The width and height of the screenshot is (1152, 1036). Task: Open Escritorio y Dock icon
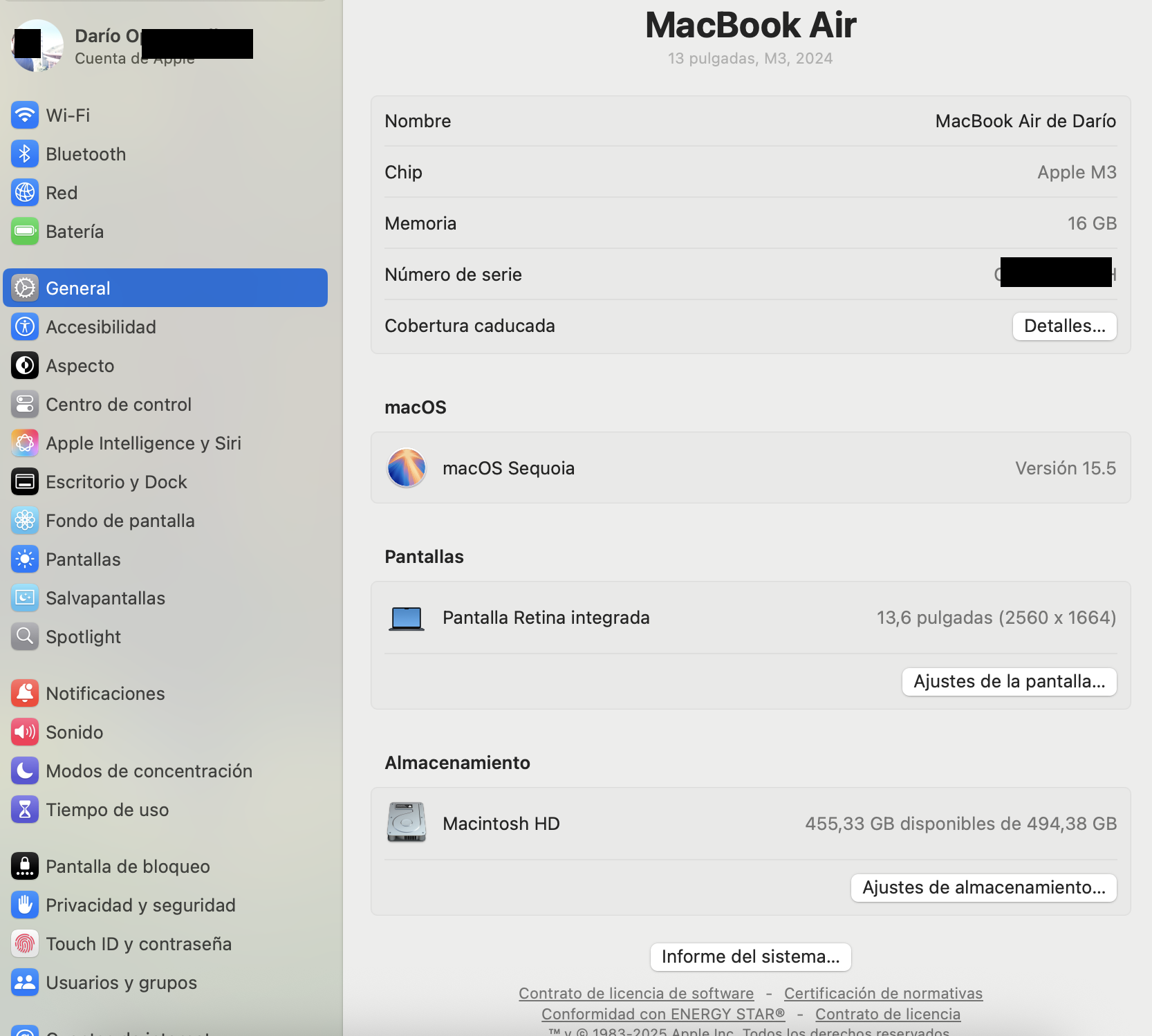coord(25,481)
